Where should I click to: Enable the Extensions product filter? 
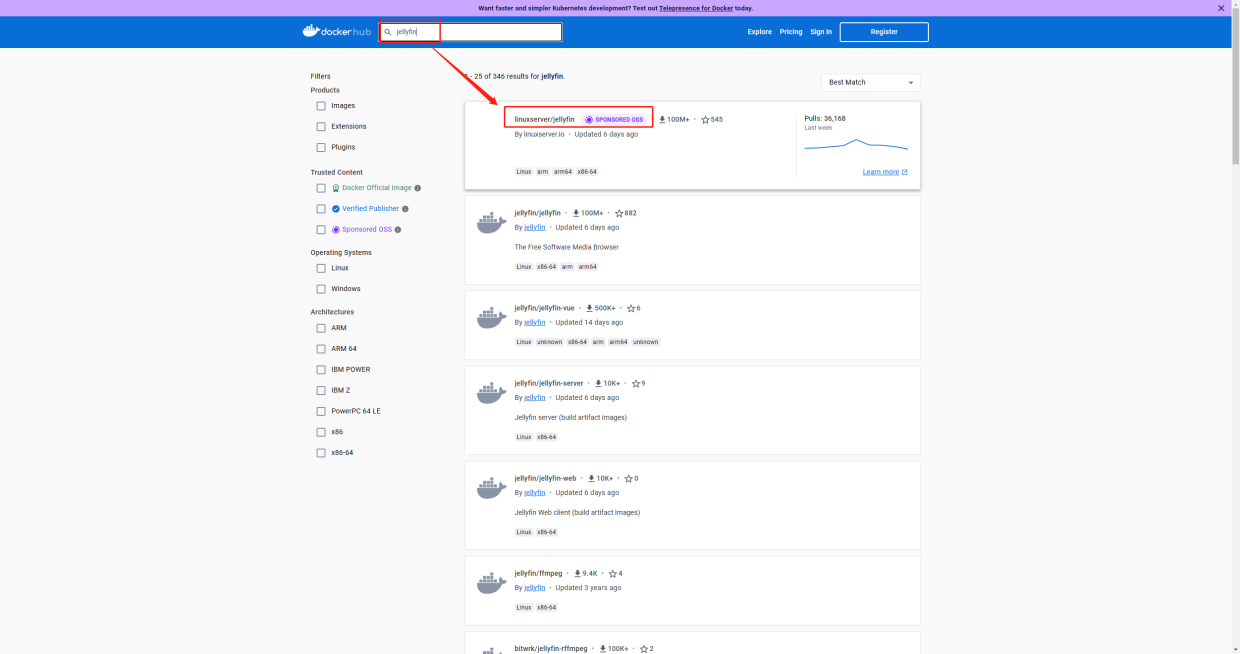pos(321,127)
